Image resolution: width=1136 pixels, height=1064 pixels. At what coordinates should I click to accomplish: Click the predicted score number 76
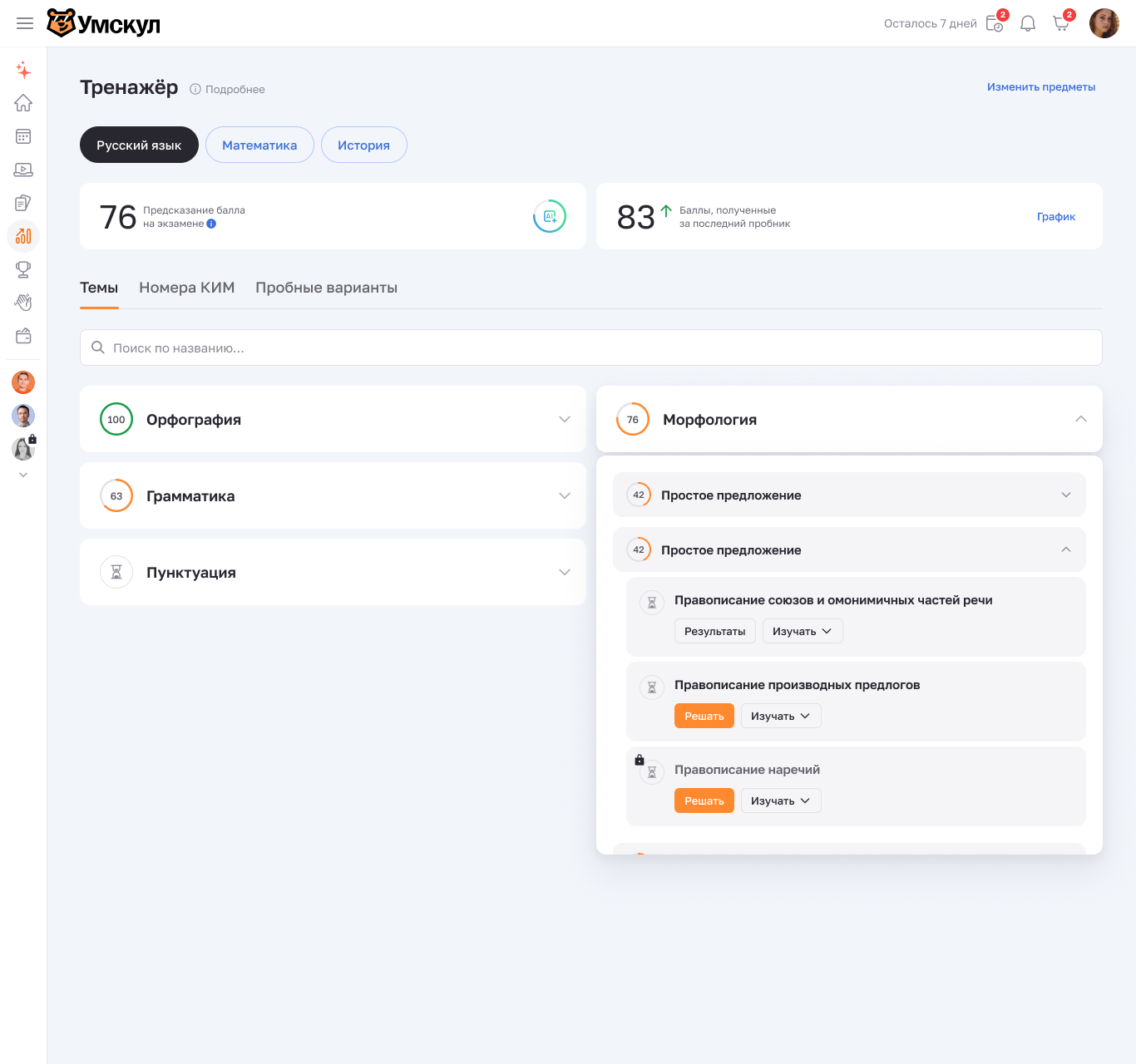click(118, 217)
